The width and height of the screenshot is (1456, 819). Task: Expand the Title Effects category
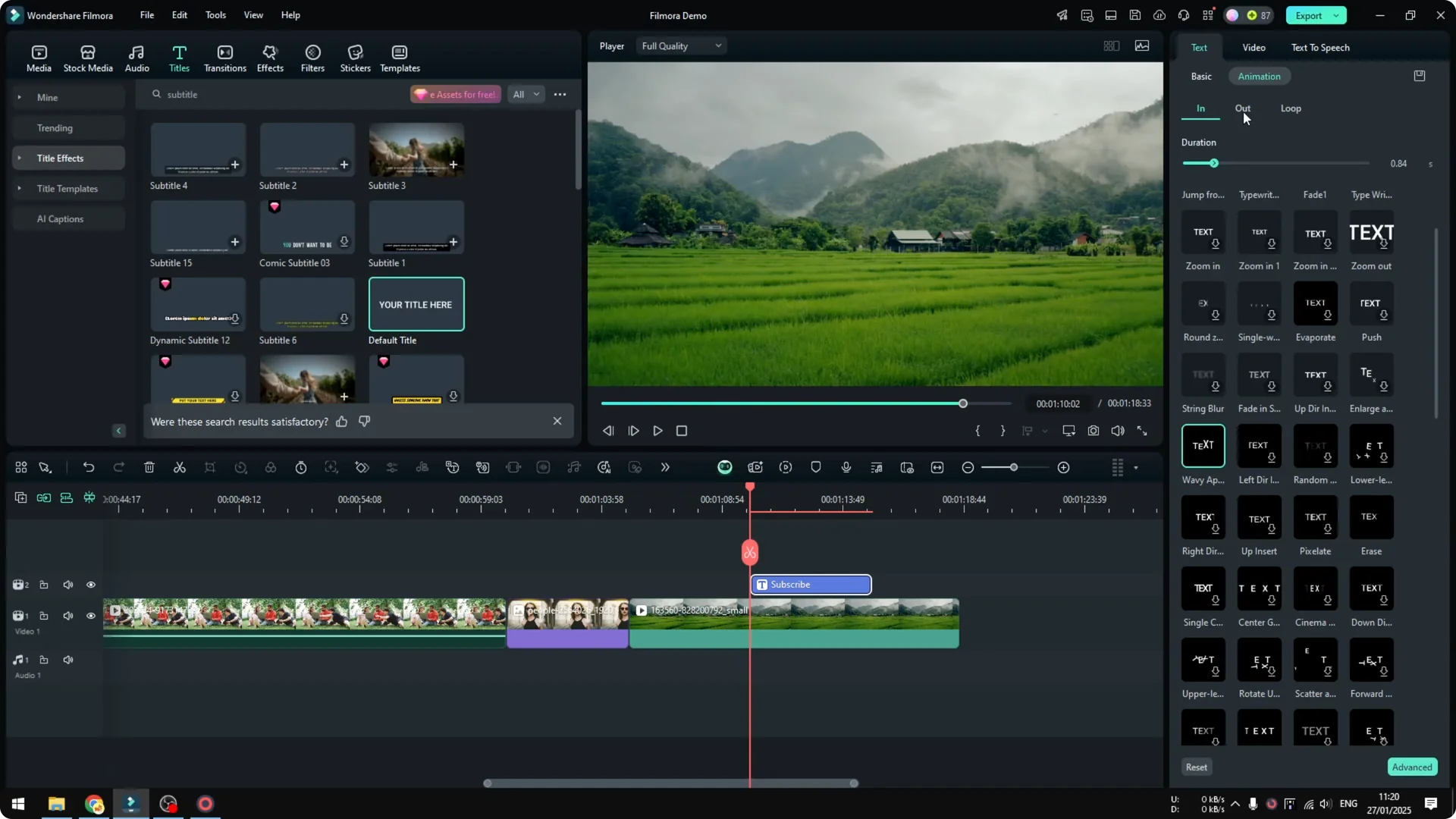(20, 158)
